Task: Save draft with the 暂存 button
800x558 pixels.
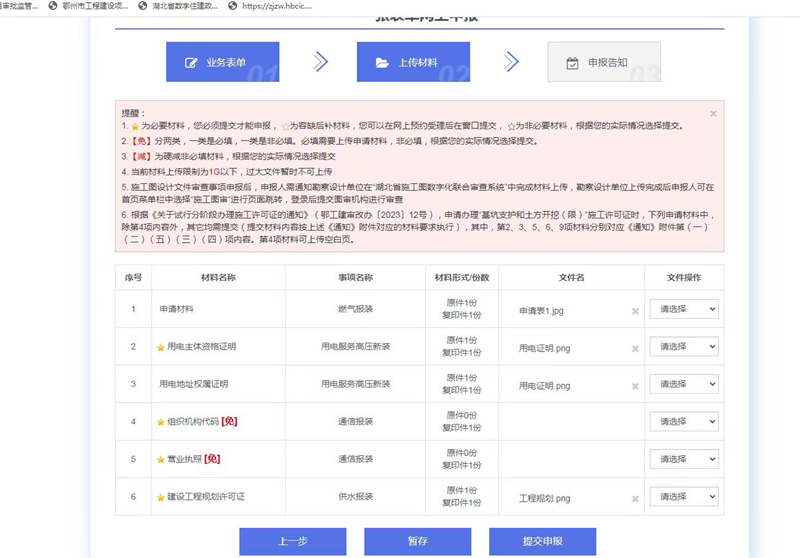Action: pos(417,541)
